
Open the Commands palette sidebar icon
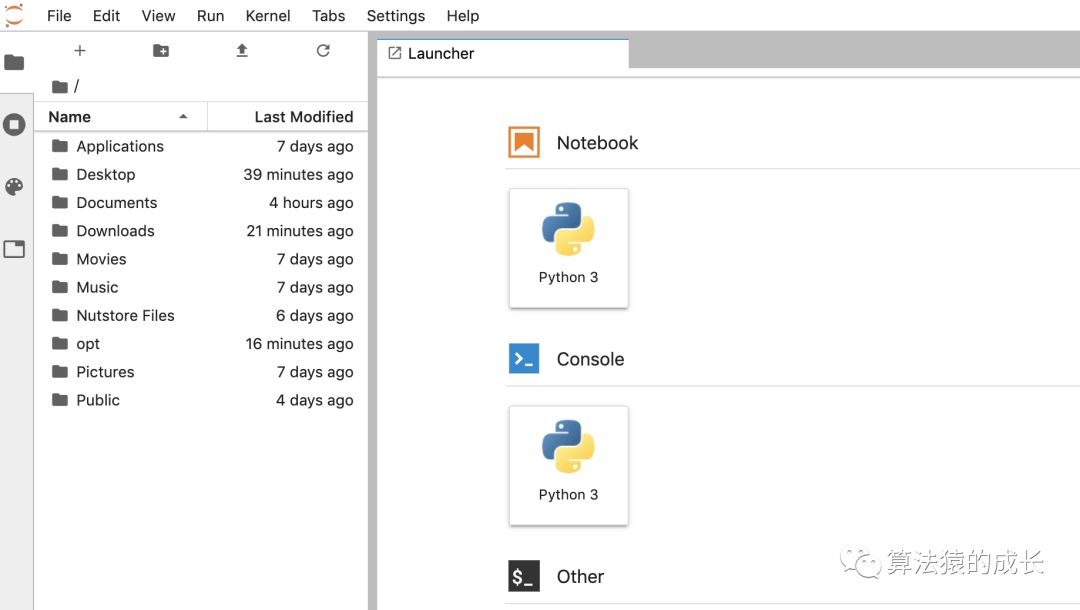point(14,187)
